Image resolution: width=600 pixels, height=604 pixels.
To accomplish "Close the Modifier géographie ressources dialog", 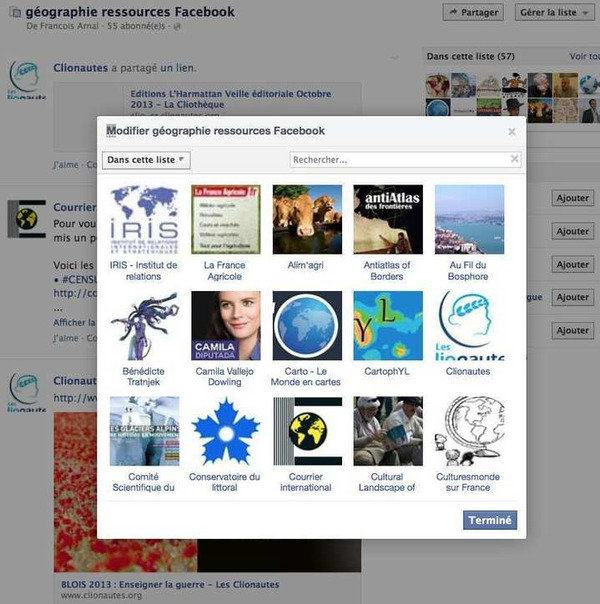I will [511, 132].
